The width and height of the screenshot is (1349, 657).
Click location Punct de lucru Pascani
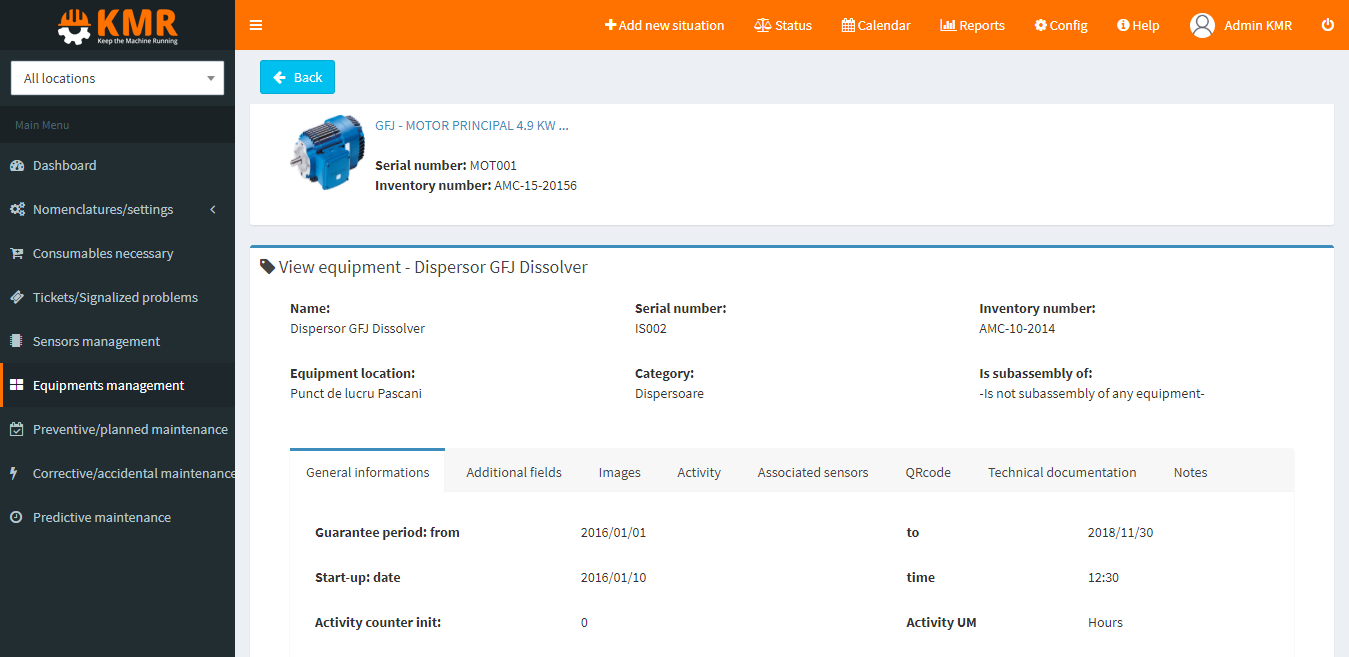coord(356,393)
